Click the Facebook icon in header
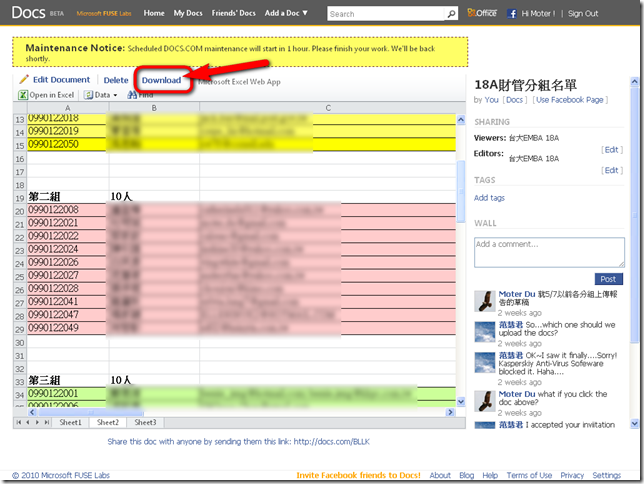644x484 pixels. click(512, 14)
